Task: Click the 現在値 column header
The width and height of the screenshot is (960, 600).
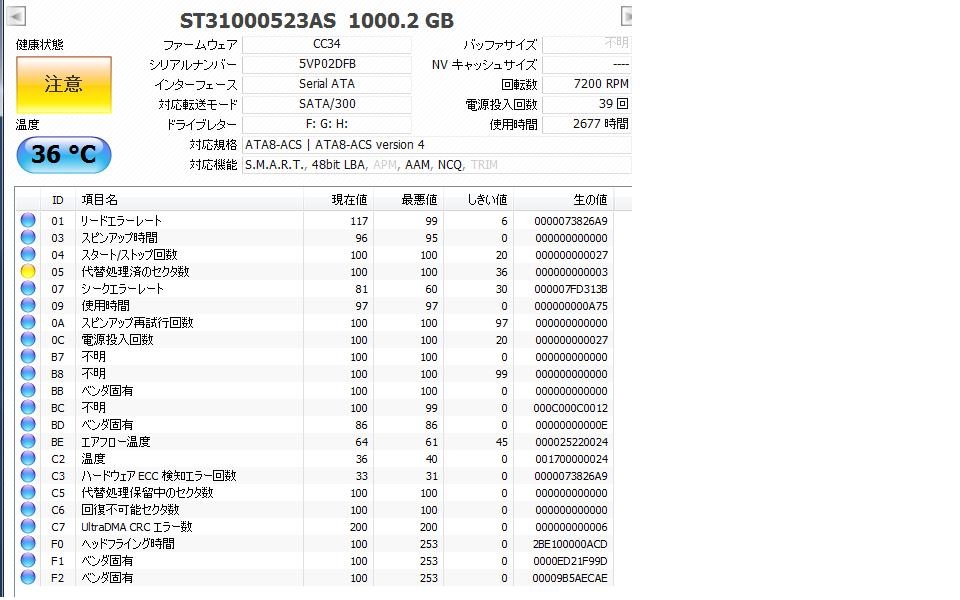Action: tap(338, 200)
